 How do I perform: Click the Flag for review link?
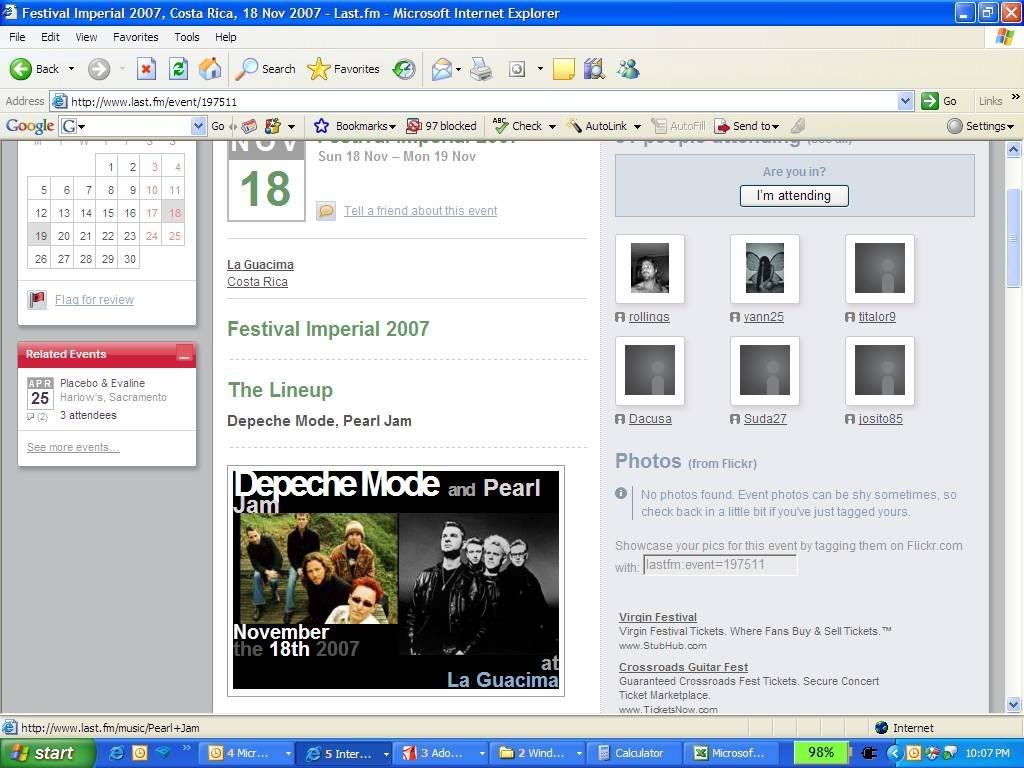point(94,300)
